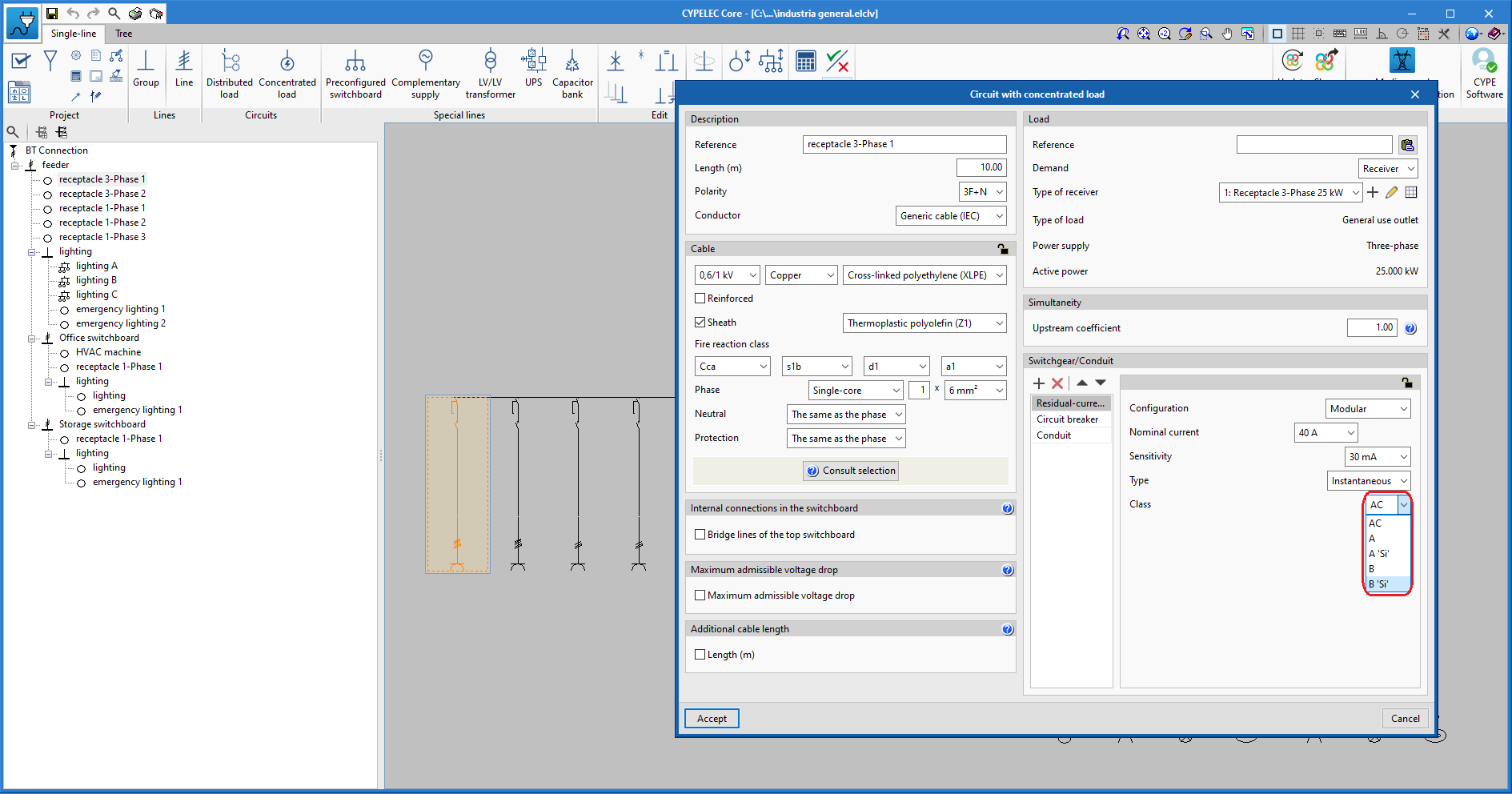Open the Polarity dropdown
The height and width of the screenshot is (794, 1512).
(x=982, y=192)
